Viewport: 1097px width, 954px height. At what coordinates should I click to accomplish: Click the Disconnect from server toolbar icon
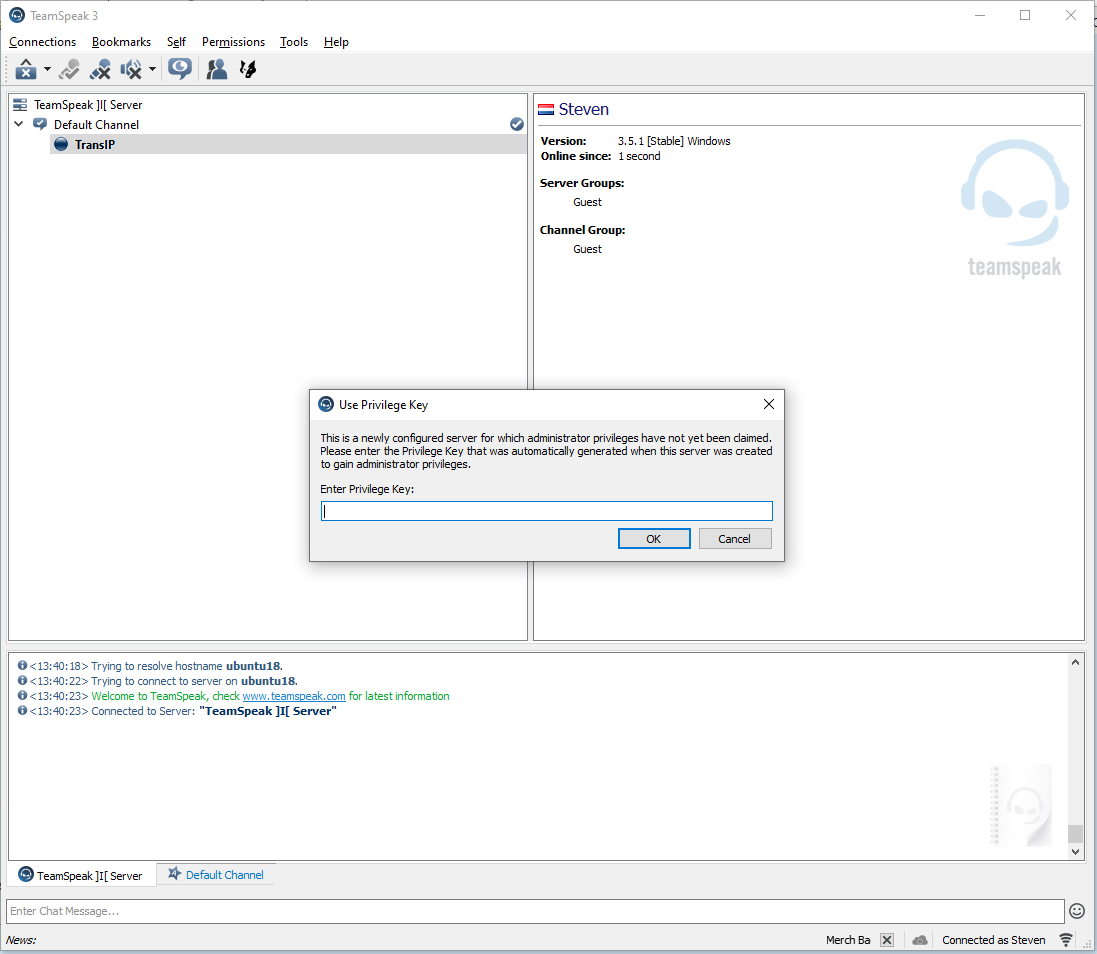26,69
